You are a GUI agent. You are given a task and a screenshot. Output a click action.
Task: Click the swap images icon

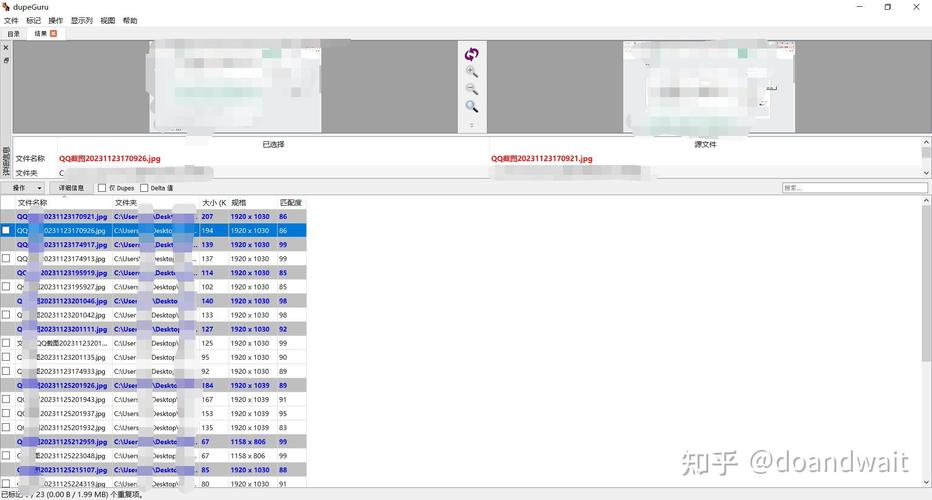point(471,54)
